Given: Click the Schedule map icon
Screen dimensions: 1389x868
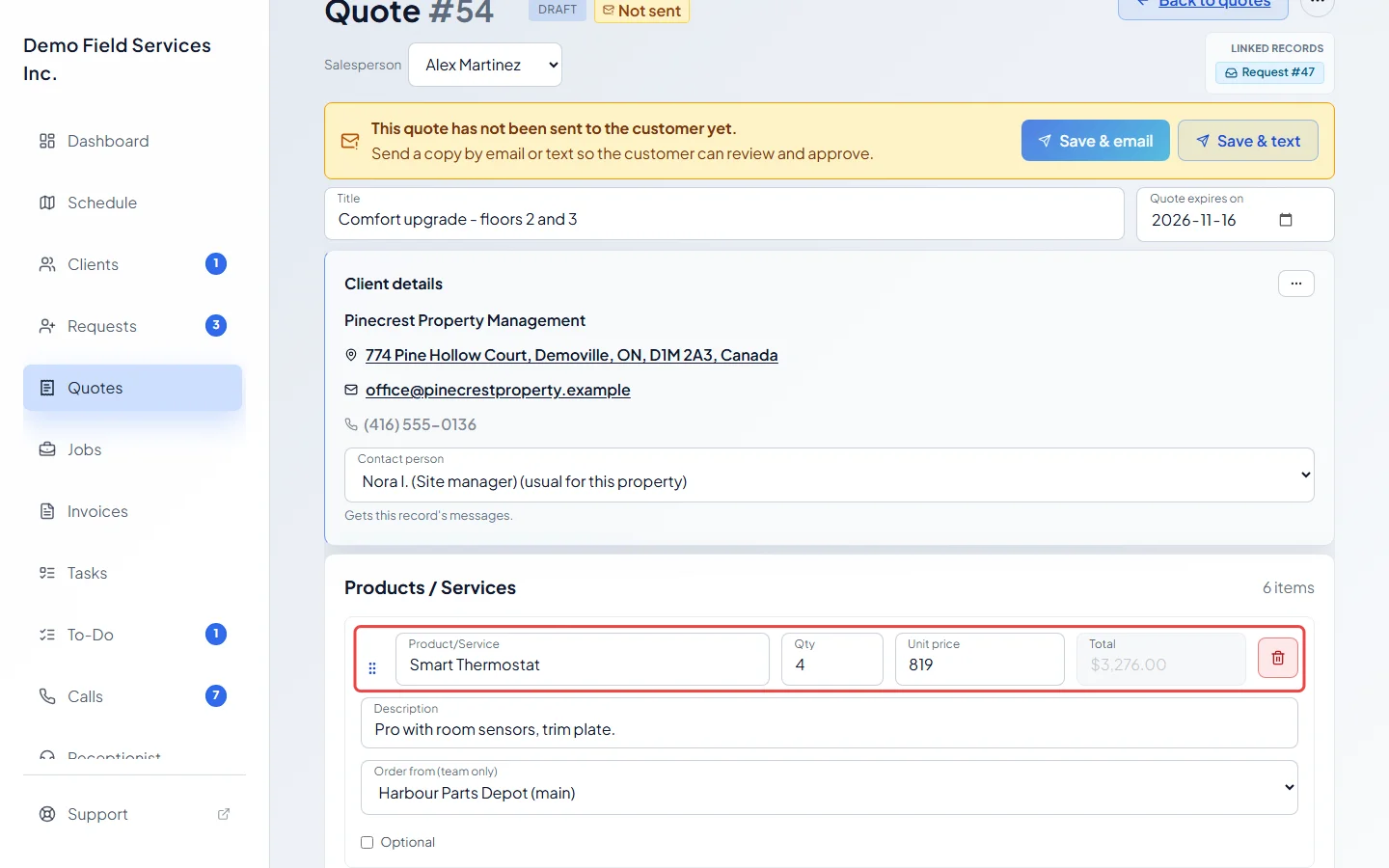Looking at the screenshot, I should [x=47, y=203].
